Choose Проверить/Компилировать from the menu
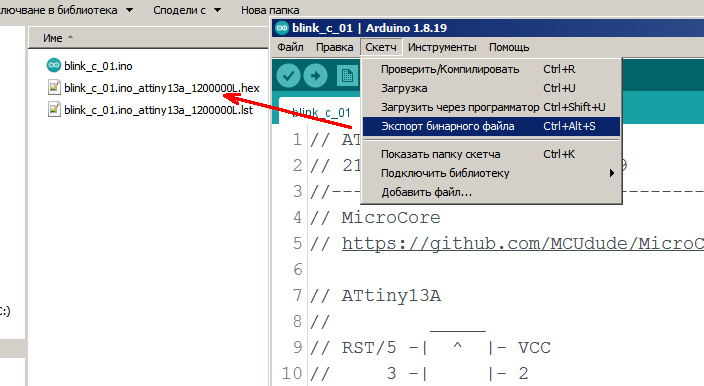The height and width of the screenshot is (386, 704). tap(491, 69)
